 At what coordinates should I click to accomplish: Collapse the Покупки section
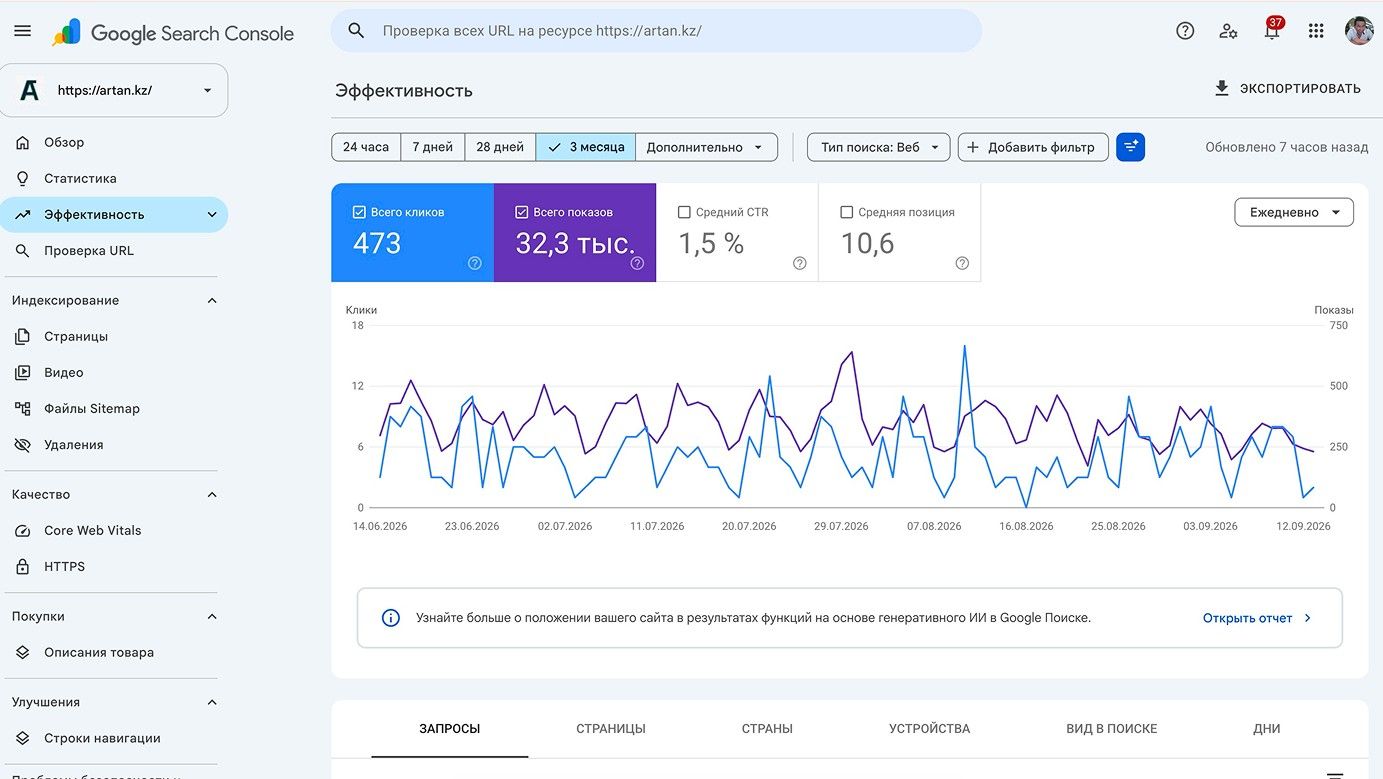click(x=212, y=617)
